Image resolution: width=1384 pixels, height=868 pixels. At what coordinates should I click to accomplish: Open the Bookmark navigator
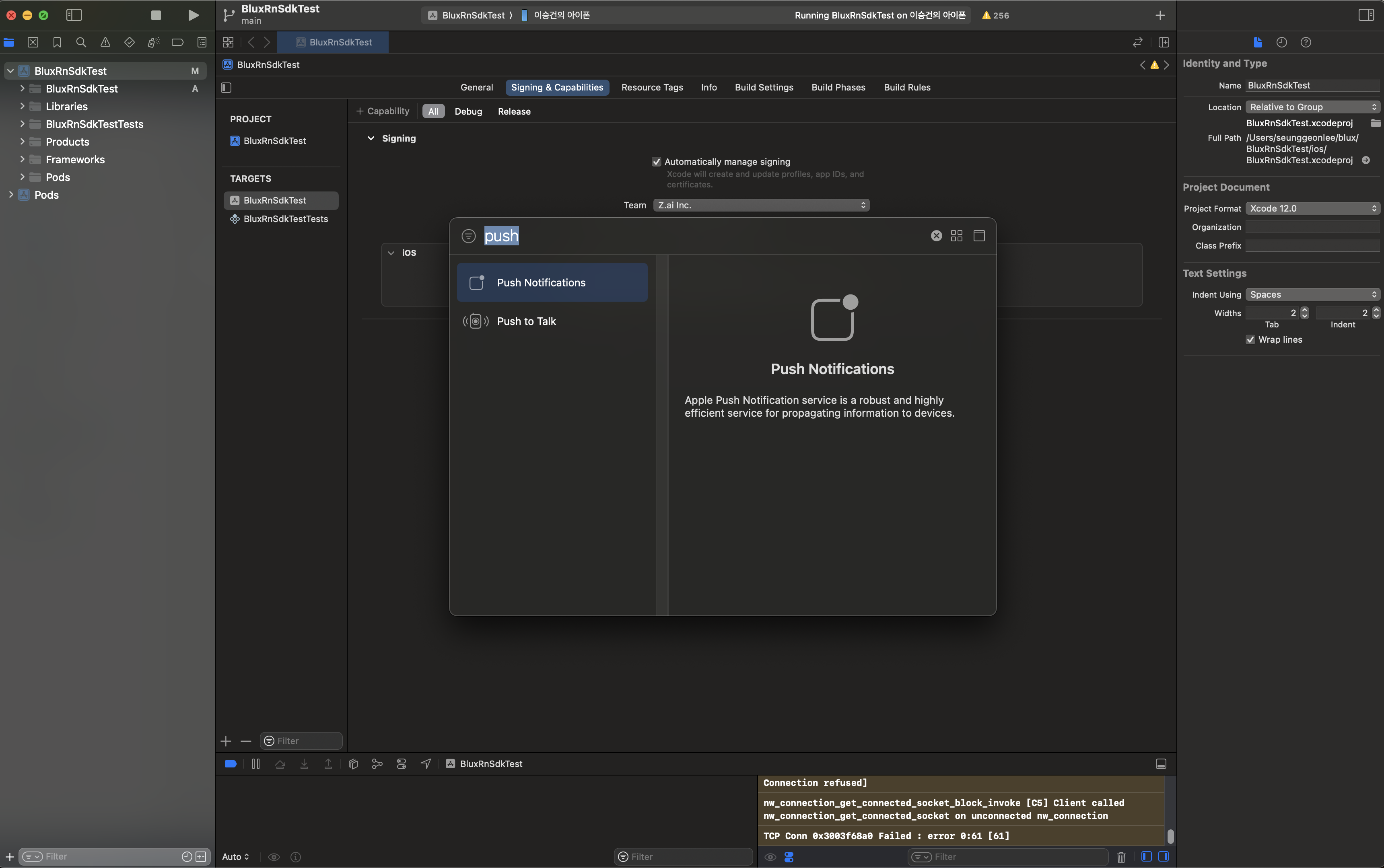57,43
